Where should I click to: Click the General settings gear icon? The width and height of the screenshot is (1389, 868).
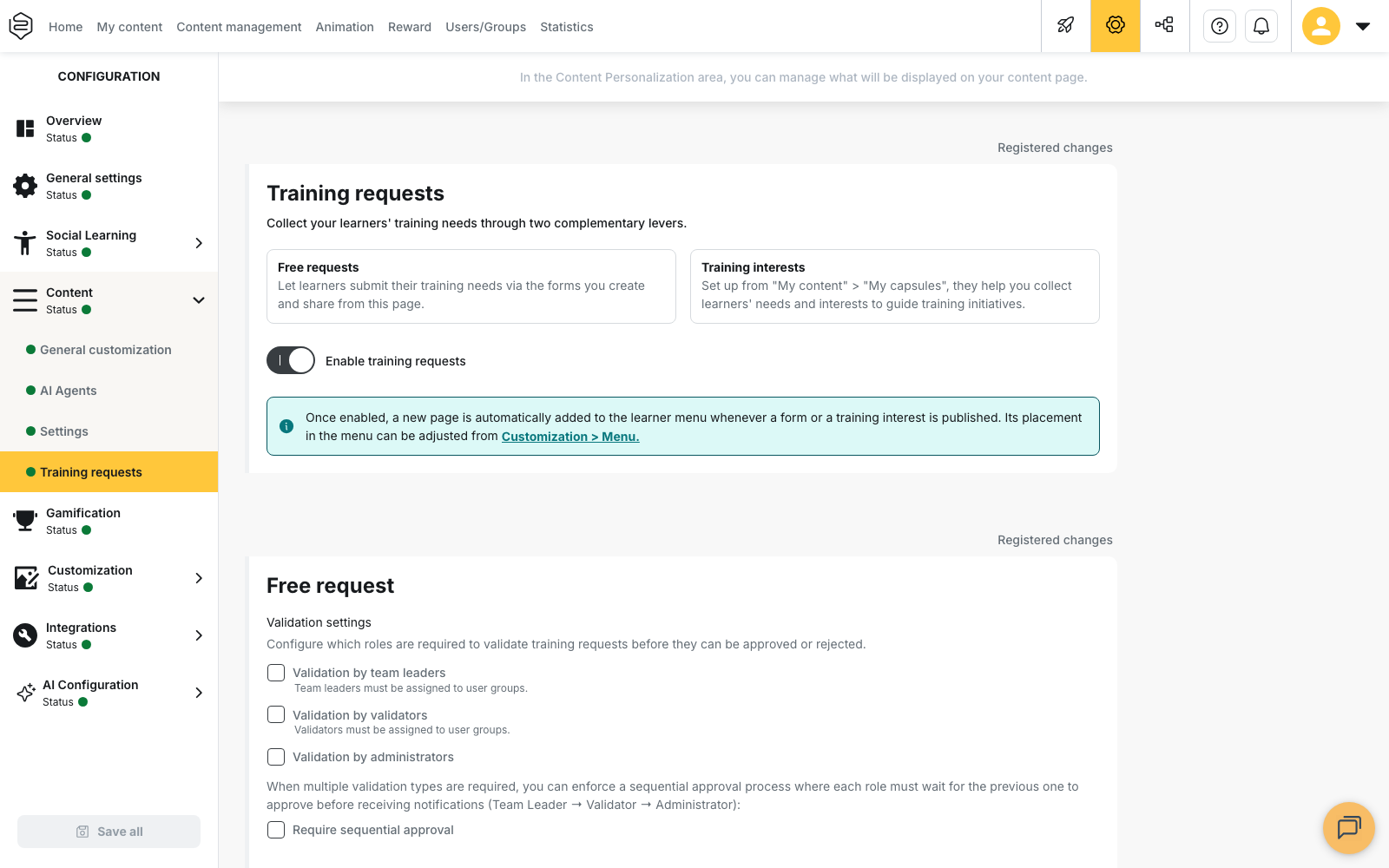(x=25, y=186)
